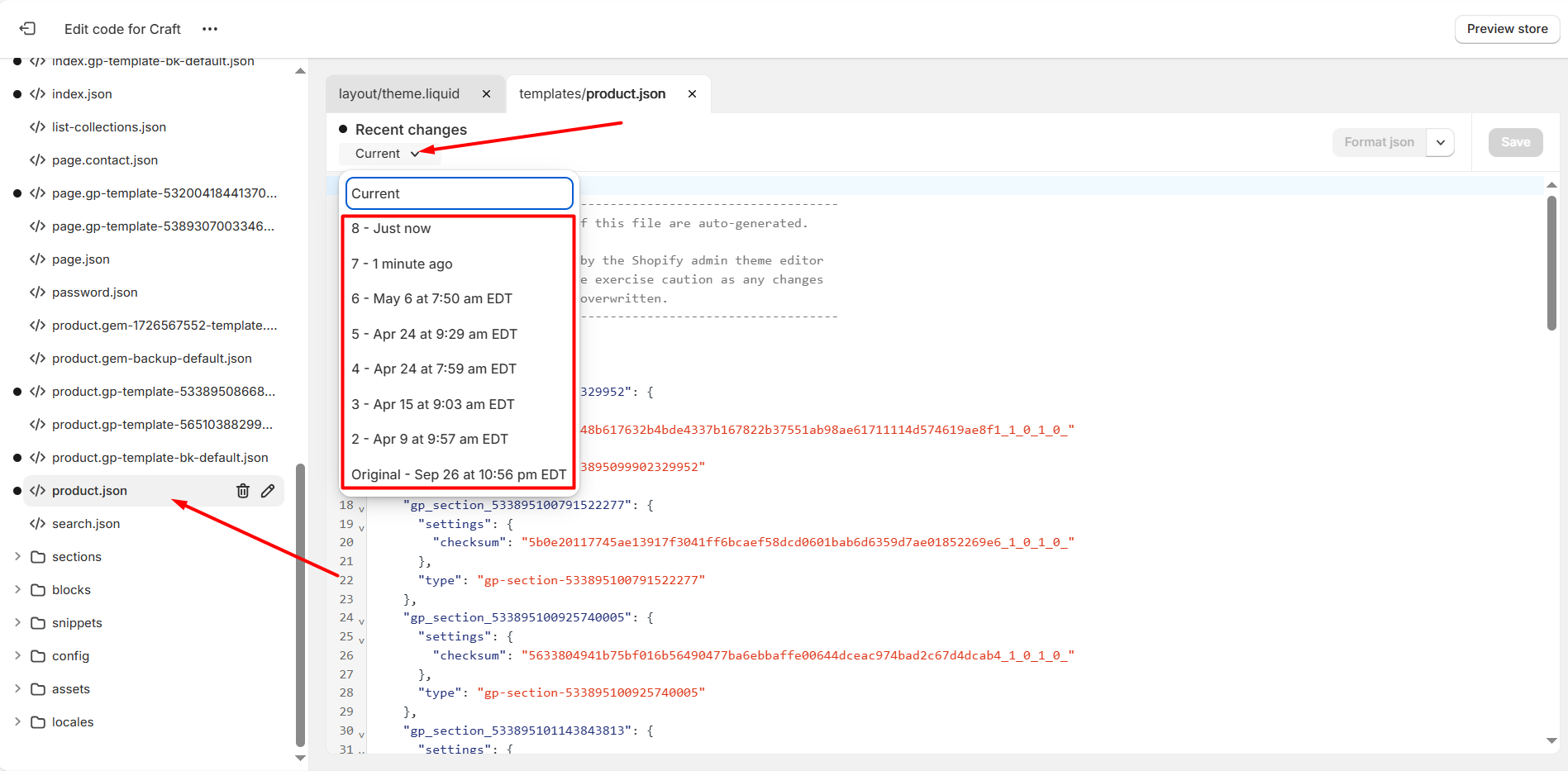Close the templates/product.json tab
1568x771 pixels.
click(693, 94)
